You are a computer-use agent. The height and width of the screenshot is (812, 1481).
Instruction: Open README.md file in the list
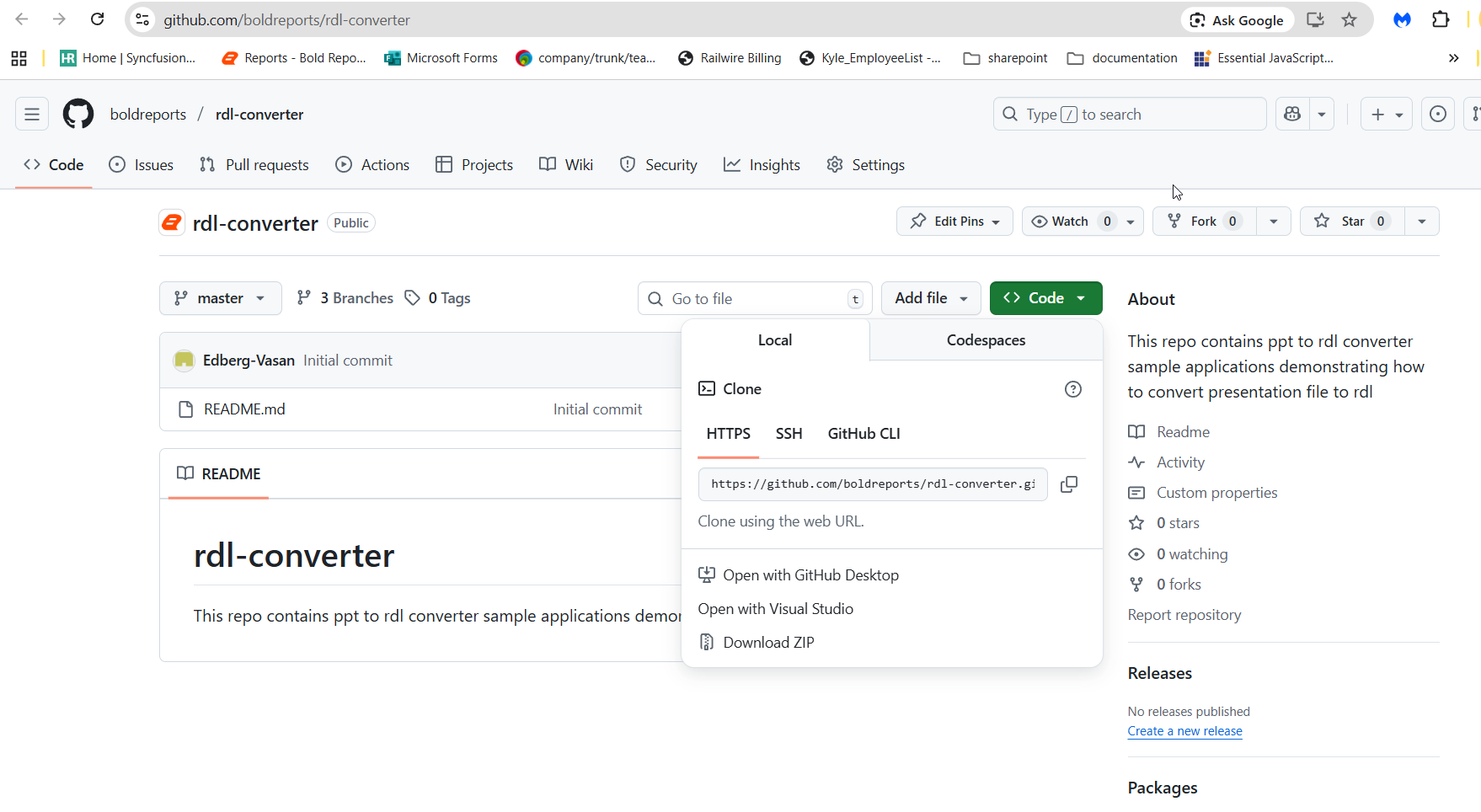coord(244,409)
